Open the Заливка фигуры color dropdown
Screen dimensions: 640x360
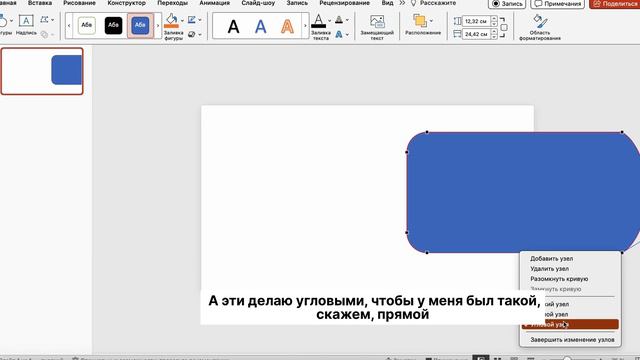click(x=182, y=20)
